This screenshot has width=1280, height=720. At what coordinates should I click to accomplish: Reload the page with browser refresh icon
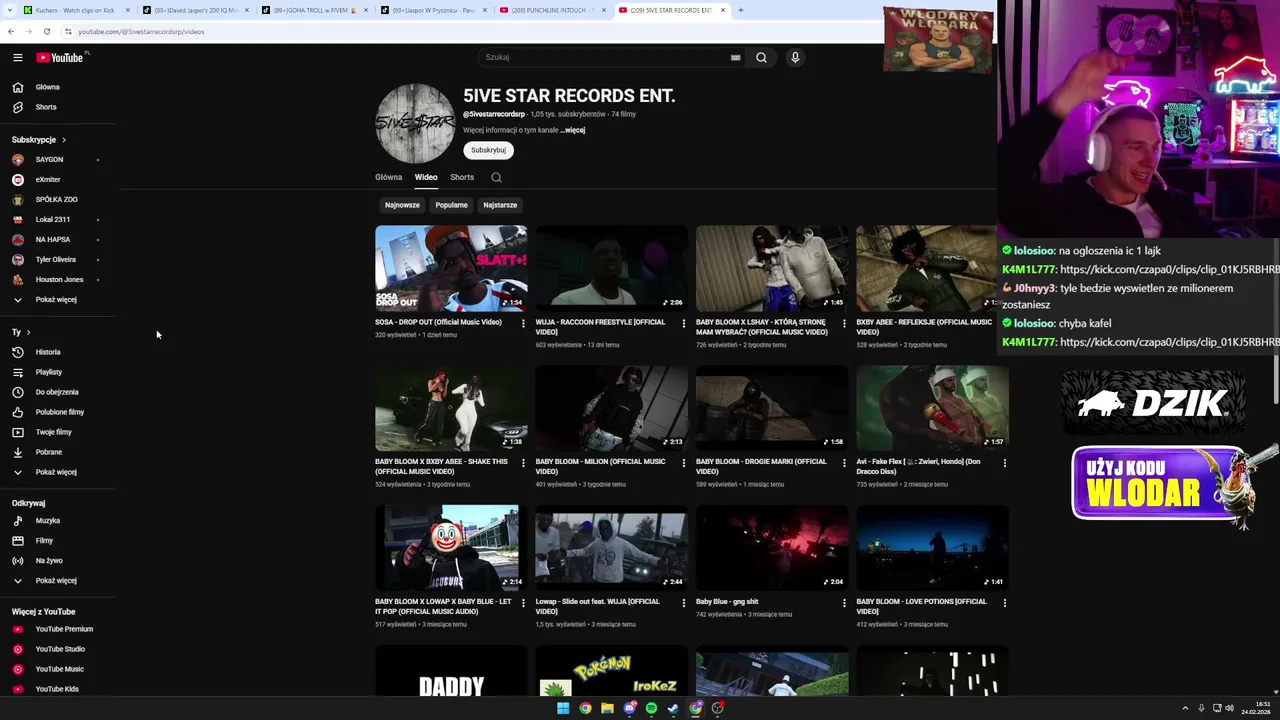(46, 31)
